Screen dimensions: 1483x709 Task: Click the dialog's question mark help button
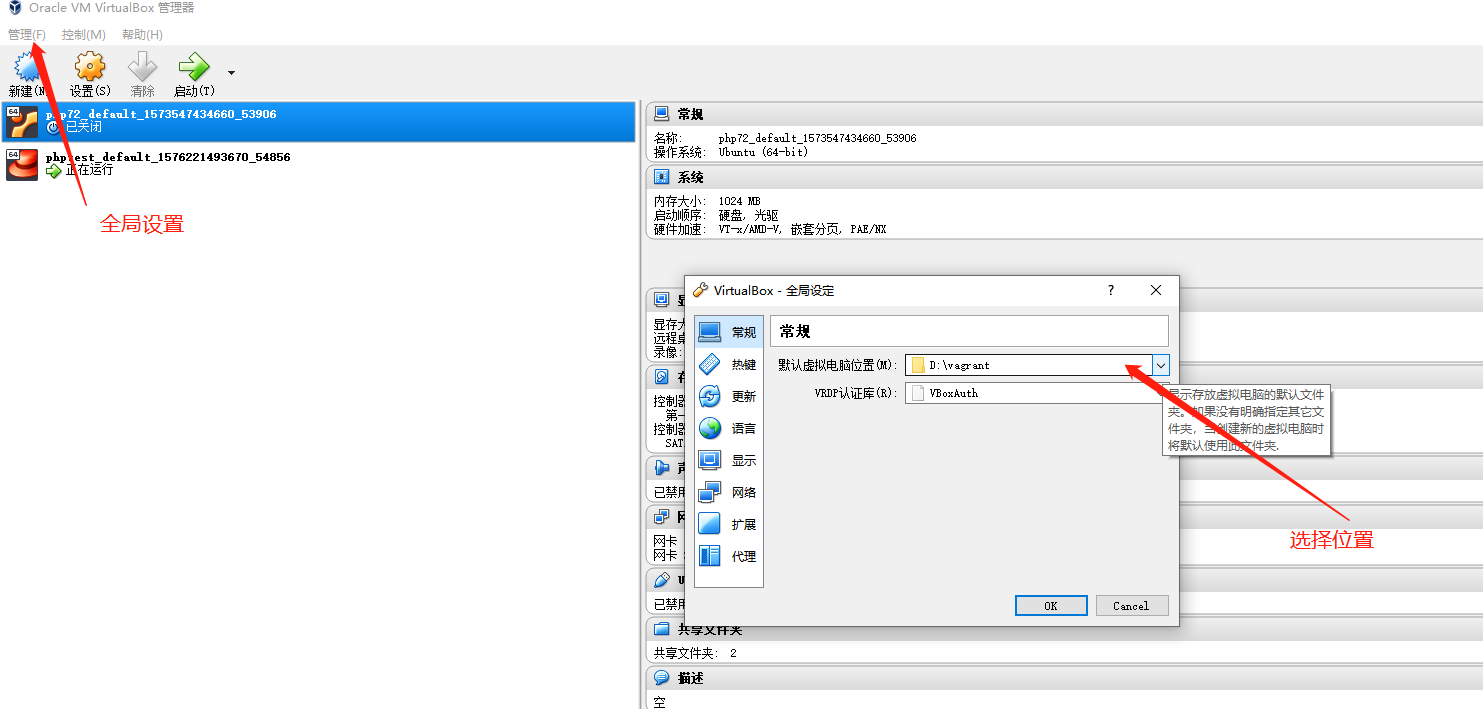[x=1110, y=290]
